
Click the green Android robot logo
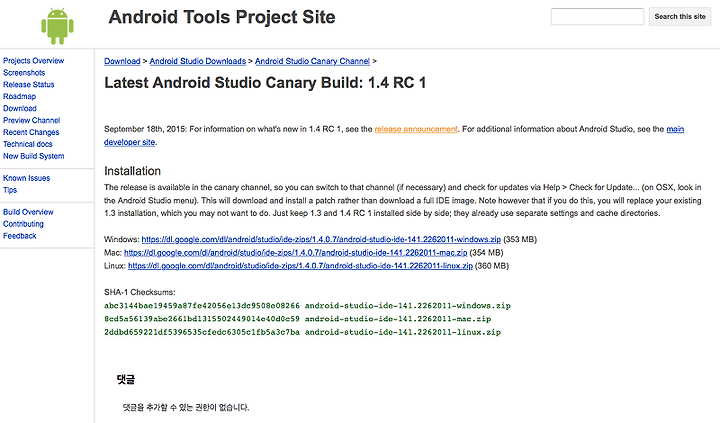(x=57, y=26)
